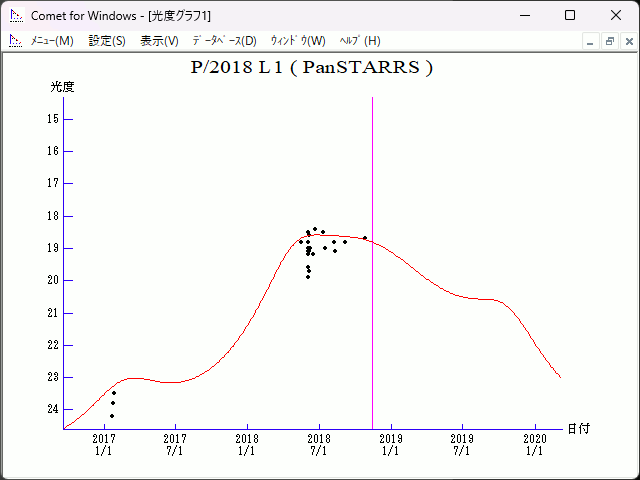Viewport: 640px width, 480px height.
Task: Open the ウィンドウ(W) menu
Action: click(x=298, y=41)
